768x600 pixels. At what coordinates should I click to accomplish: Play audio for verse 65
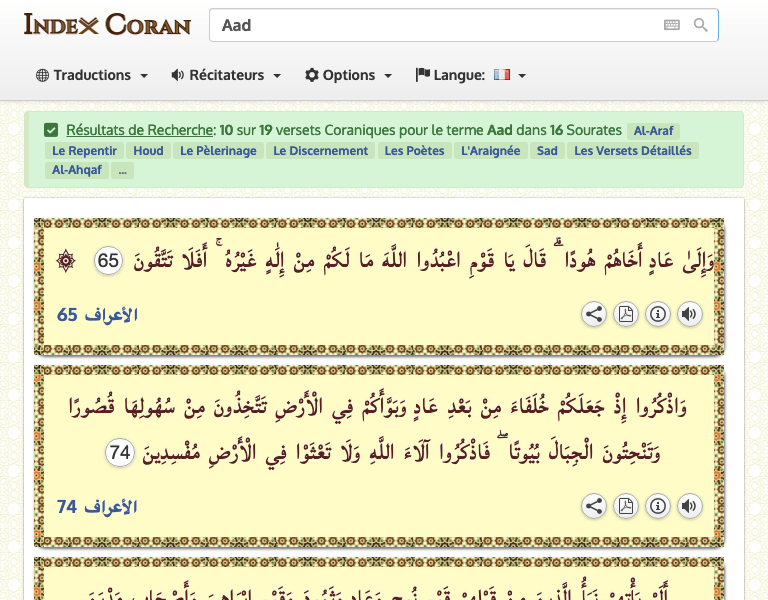click(x=689, y=315)
